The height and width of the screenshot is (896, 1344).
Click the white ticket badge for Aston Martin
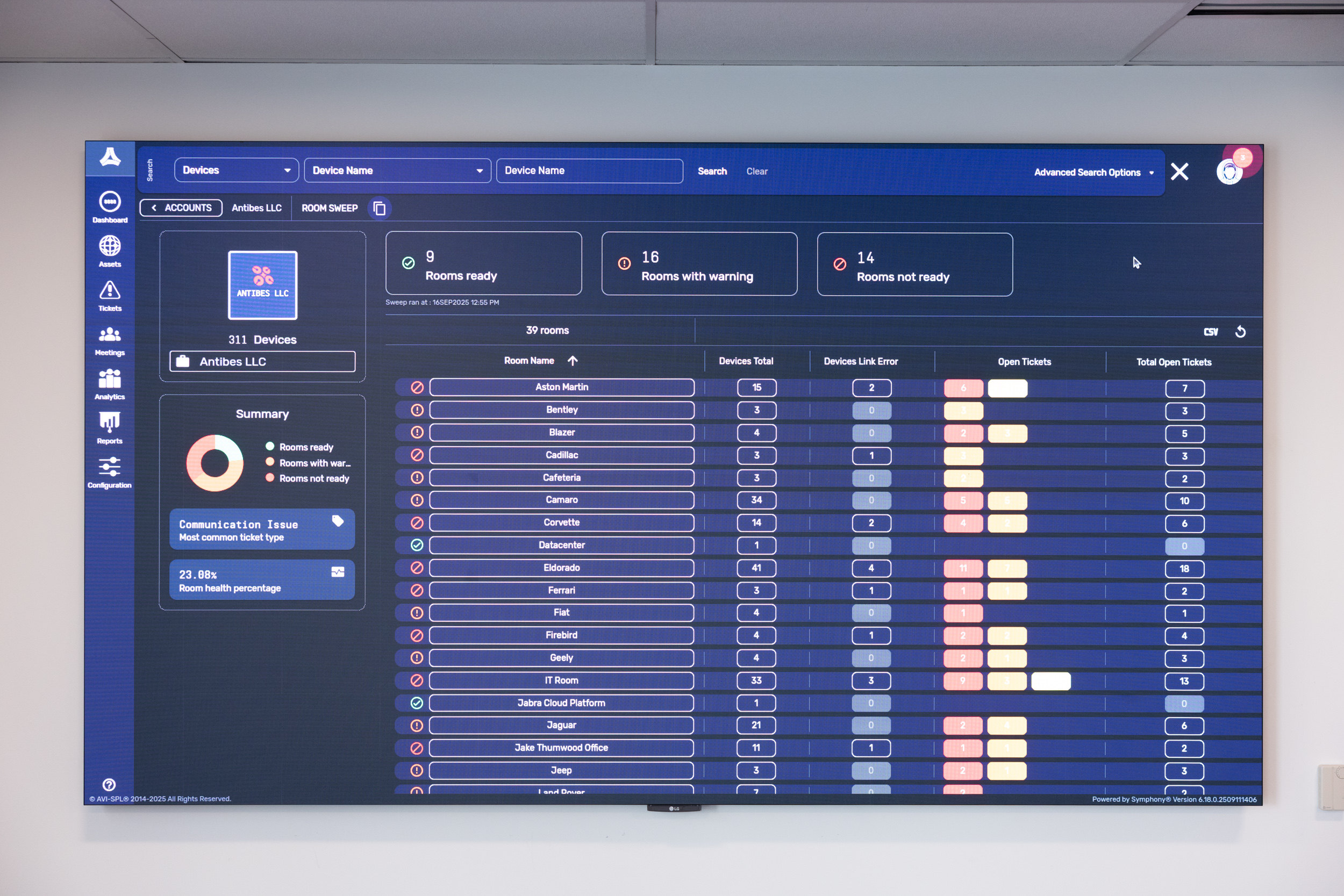pos(1007,389)
